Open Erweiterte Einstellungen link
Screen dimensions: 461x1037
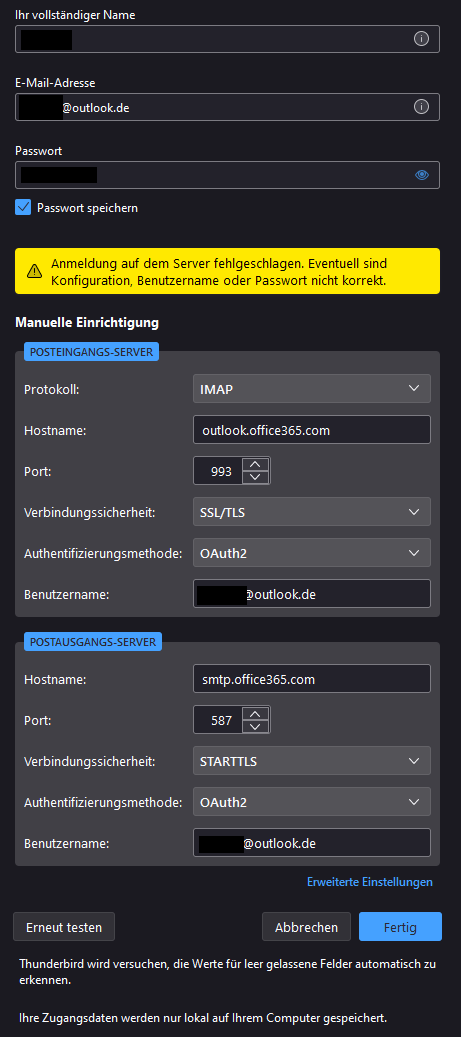[370, 882]
